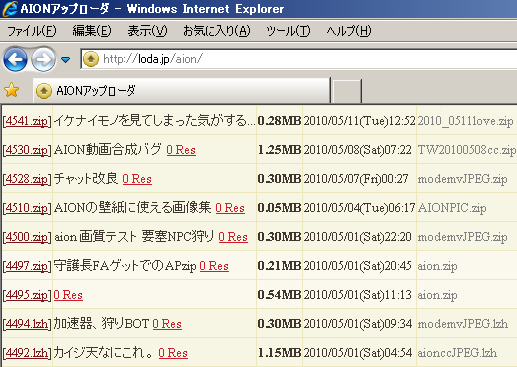
Task: Open the お気に入り(A) menu
Action: 217,31
